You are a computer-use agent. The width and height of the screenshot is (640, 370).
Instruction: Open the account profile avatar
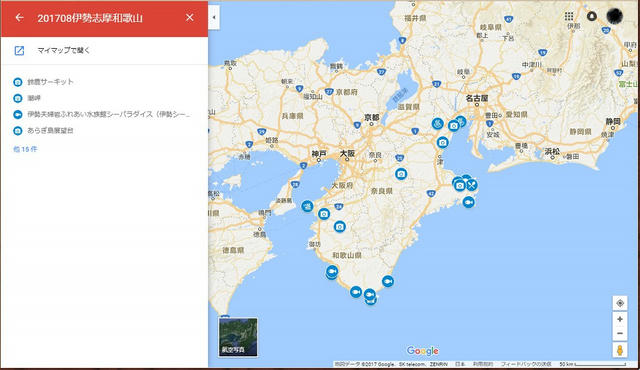(615, 16)
